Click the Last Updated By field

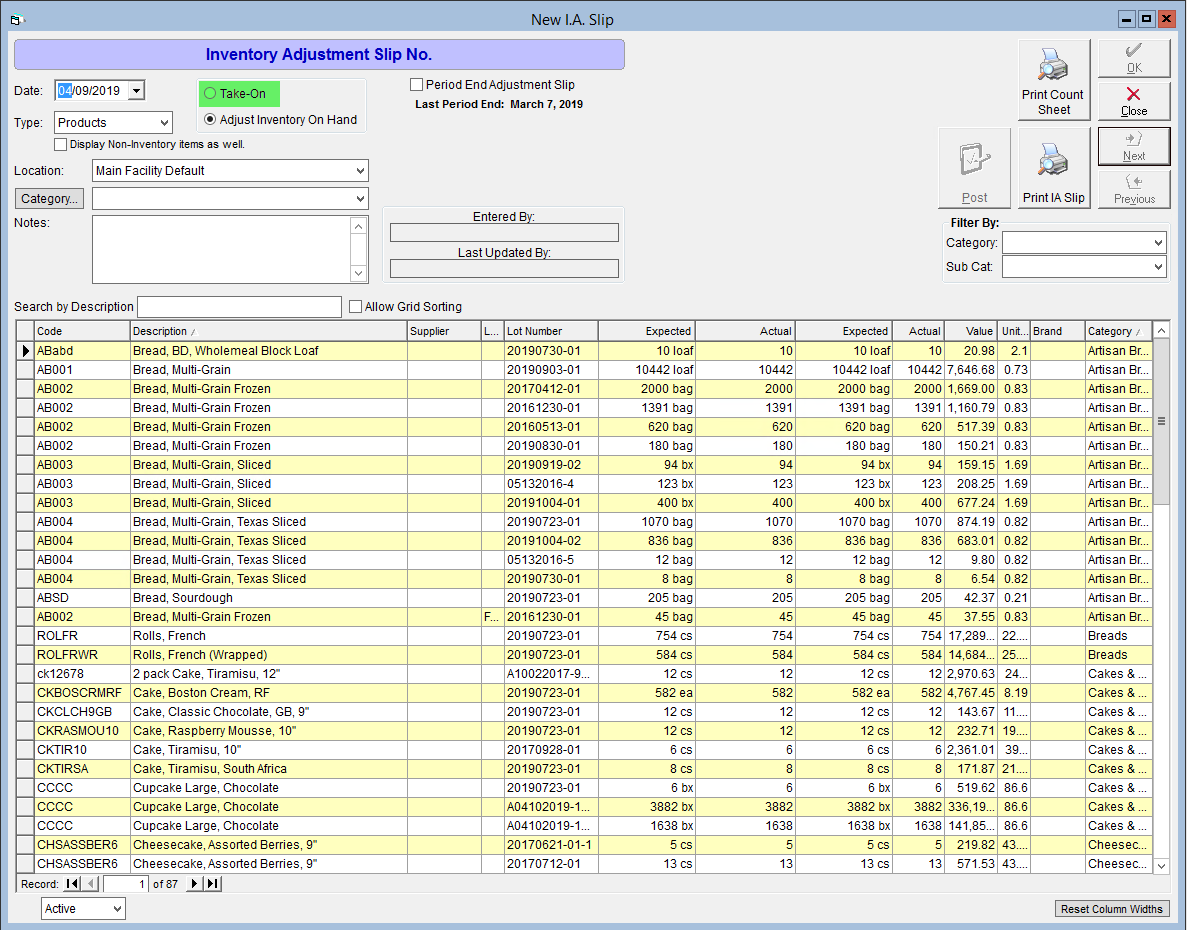pos(504,269)
